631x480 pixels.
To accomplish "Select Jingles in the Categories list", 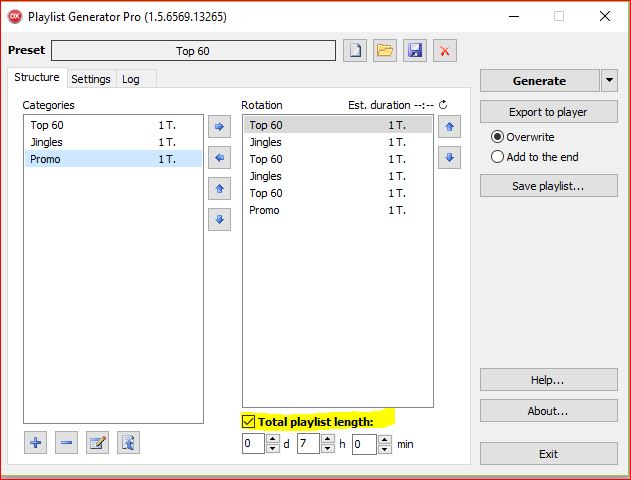I will click(x=46, y=142).
